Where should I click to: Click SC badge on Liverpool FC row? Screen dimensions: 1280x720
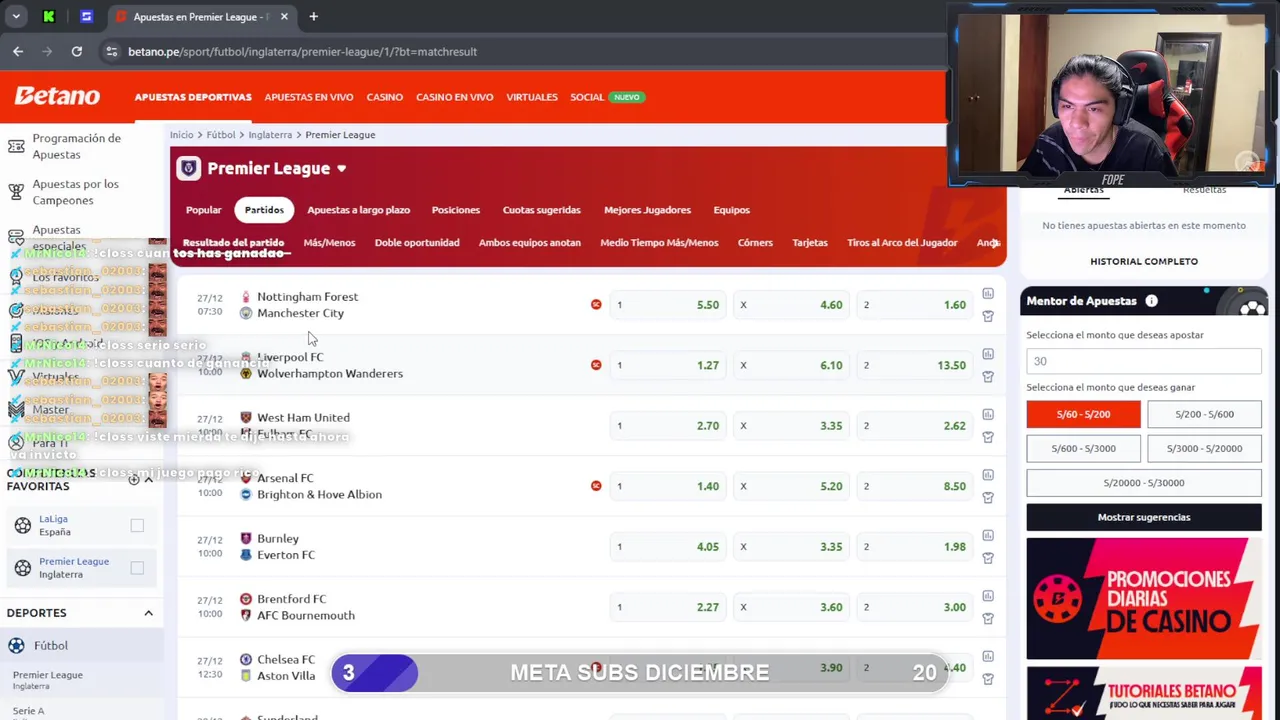click(596, 365)
